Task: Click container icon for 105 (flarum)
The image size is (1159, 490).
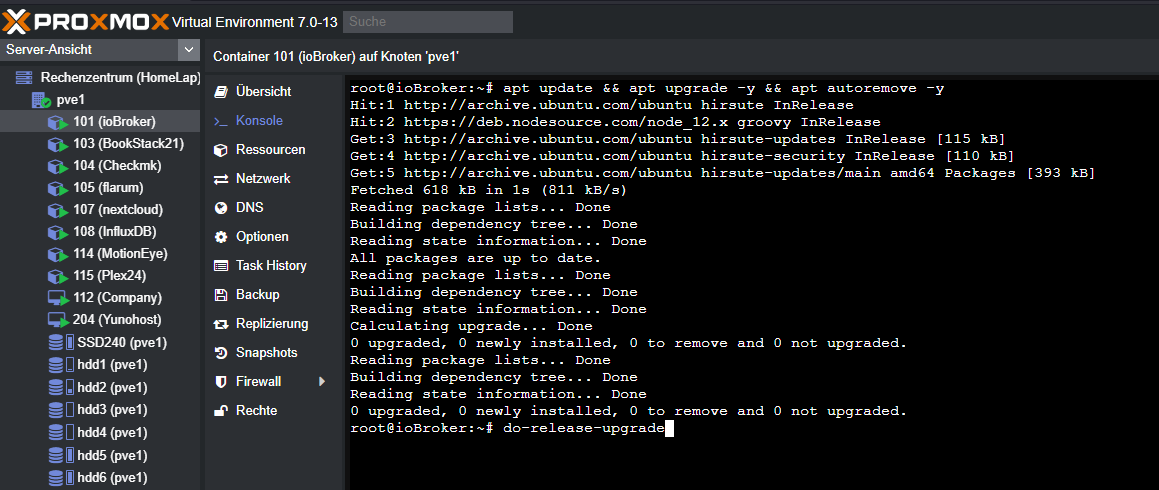Action: [x=57, y=188]
